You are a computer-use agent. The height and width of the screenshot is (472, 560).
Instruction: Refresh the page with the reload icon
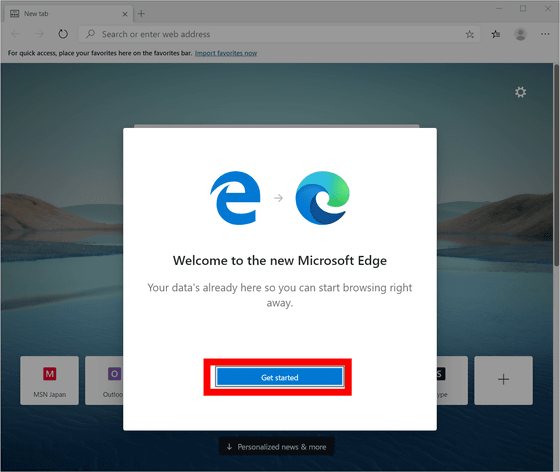point(63,34)
